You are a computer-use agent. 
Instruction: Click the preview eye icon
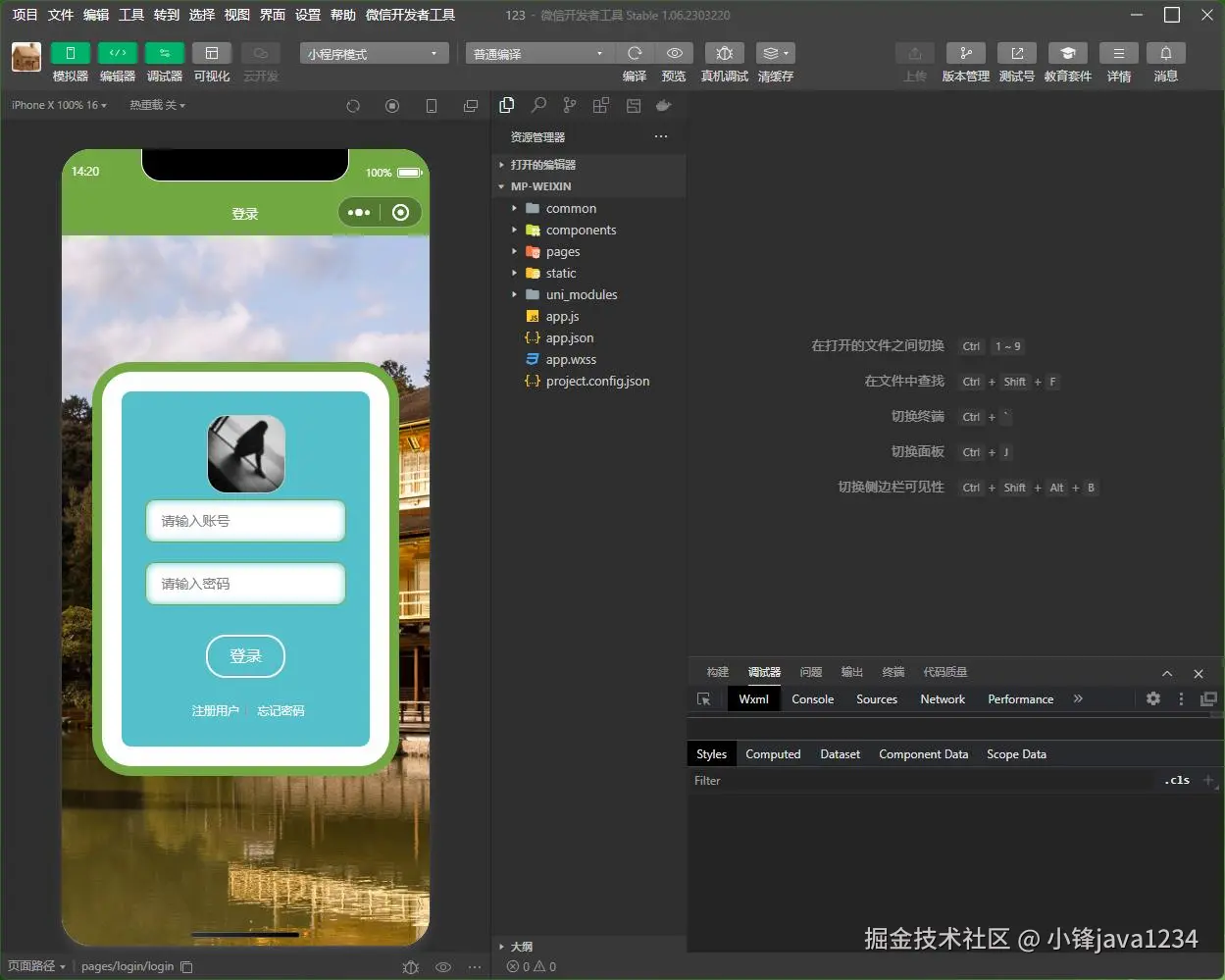674,53
